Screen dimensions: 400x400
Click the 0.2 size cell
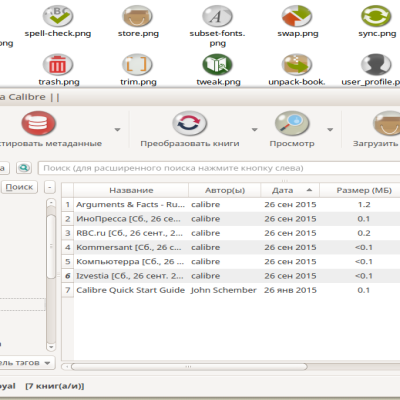[364, 233]
